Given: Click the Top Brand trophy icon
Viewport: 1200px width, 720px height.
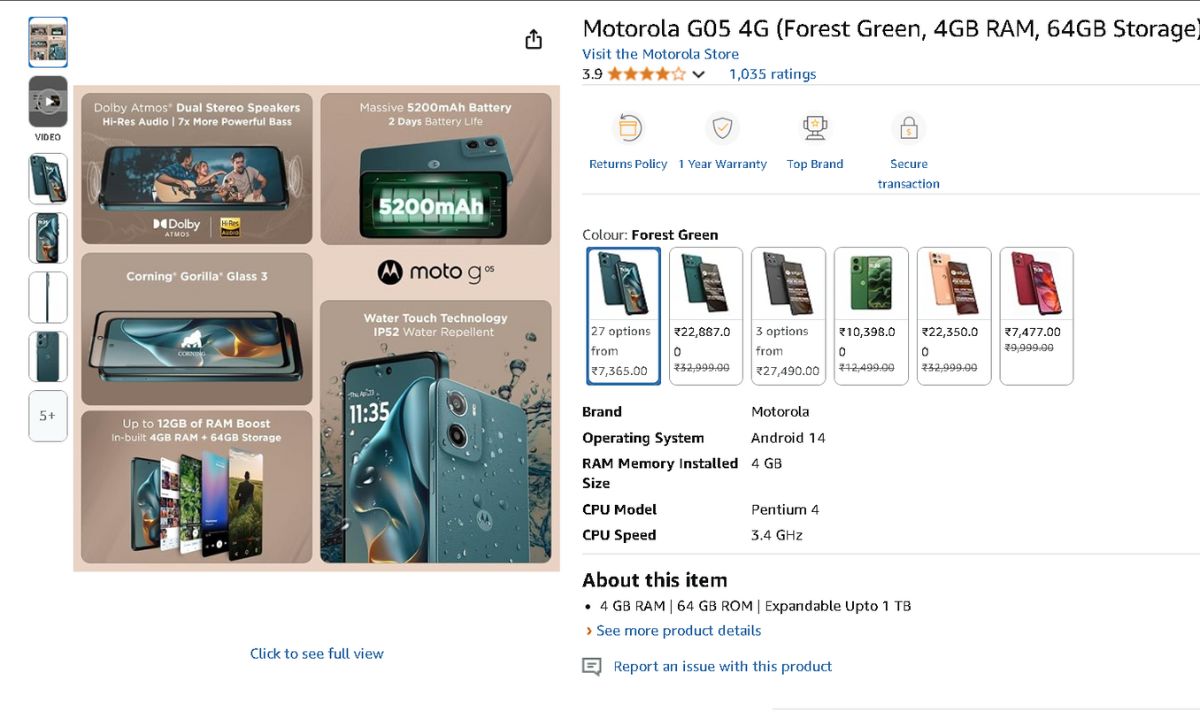Looking at the screenshot, I should point(815,129).
